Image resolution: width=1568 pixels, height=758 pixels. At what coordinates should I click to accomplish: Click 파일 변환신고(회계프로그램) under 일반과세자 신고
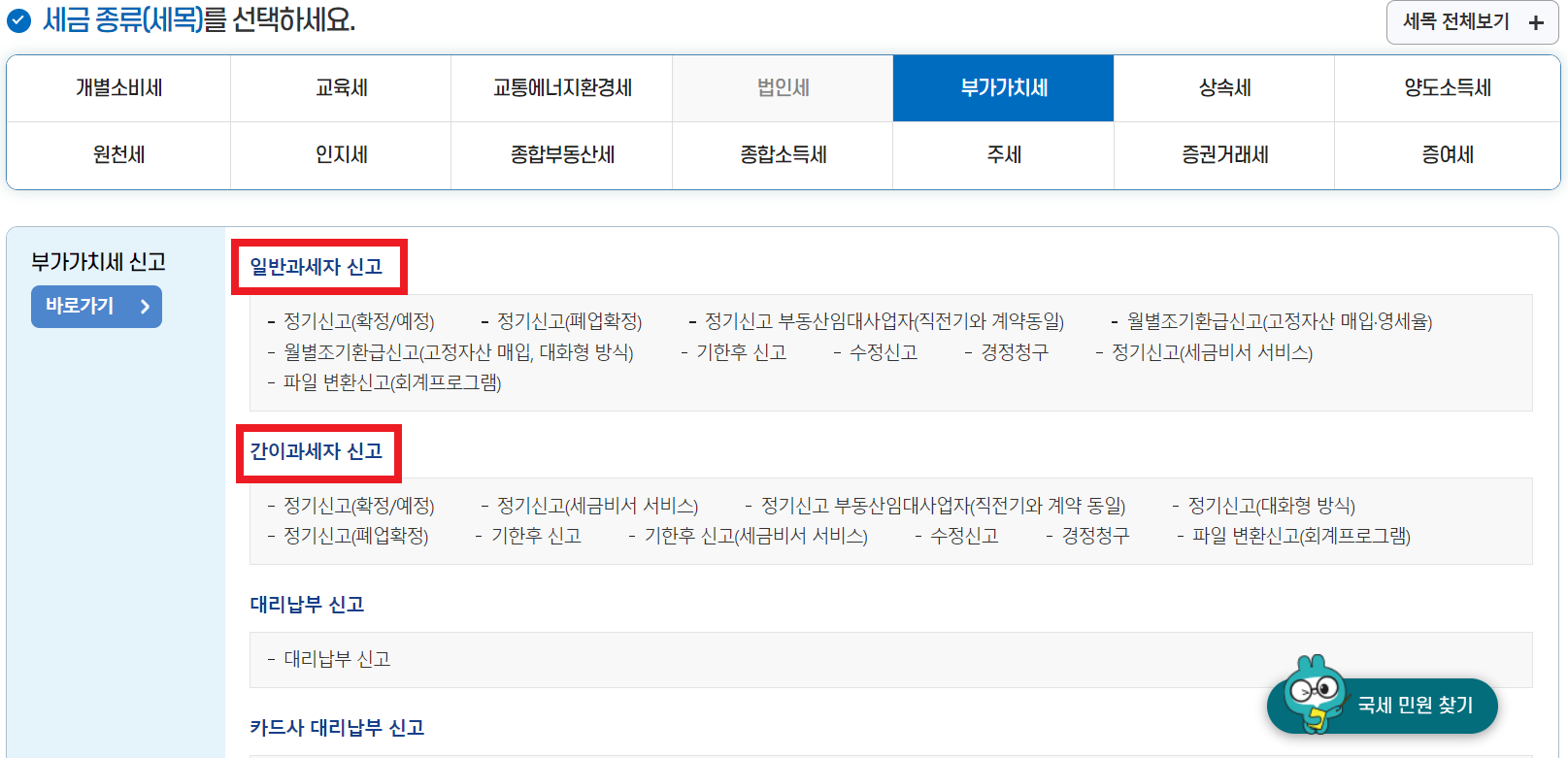tap(391, 382)
